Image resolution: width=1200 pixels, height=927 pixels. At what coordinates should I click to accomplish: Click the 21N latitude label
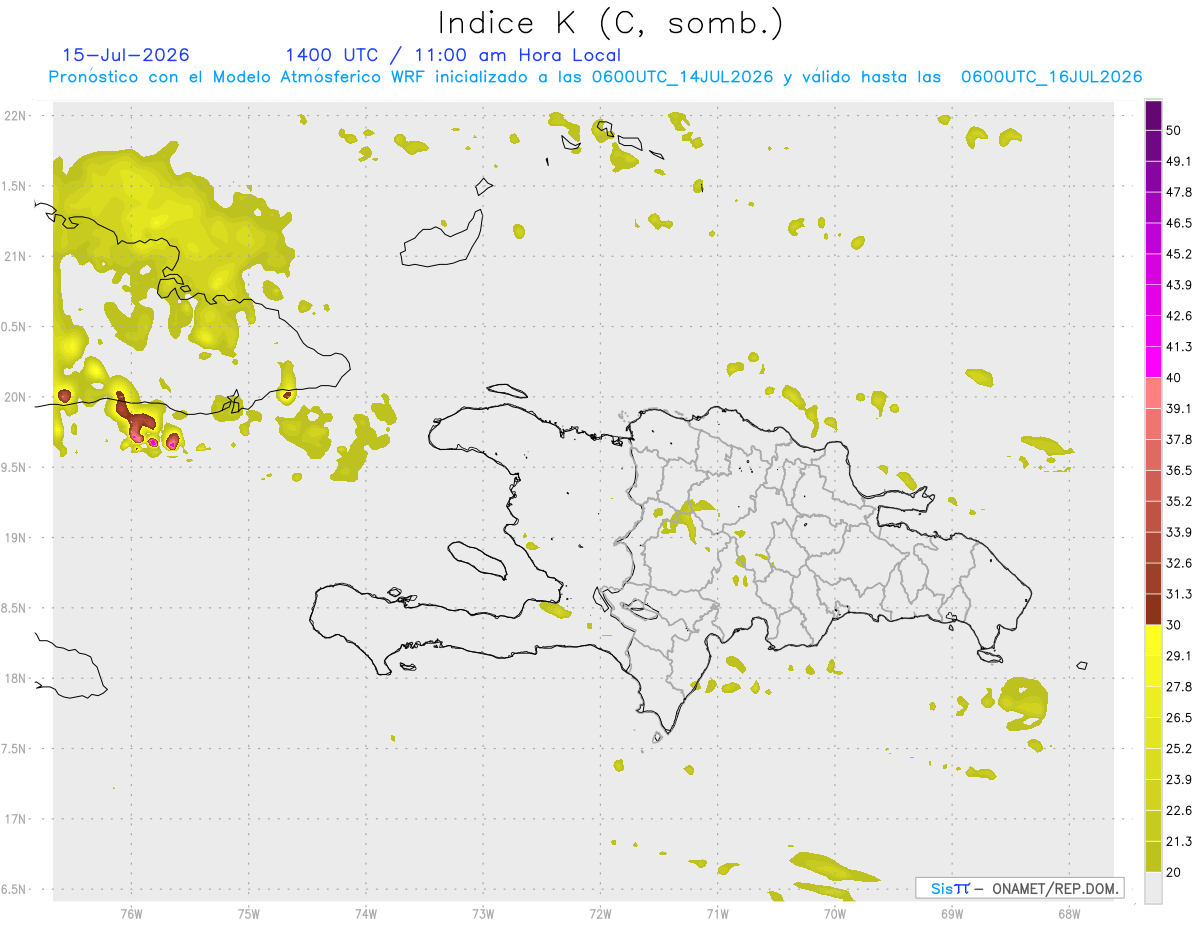(17, 256)
